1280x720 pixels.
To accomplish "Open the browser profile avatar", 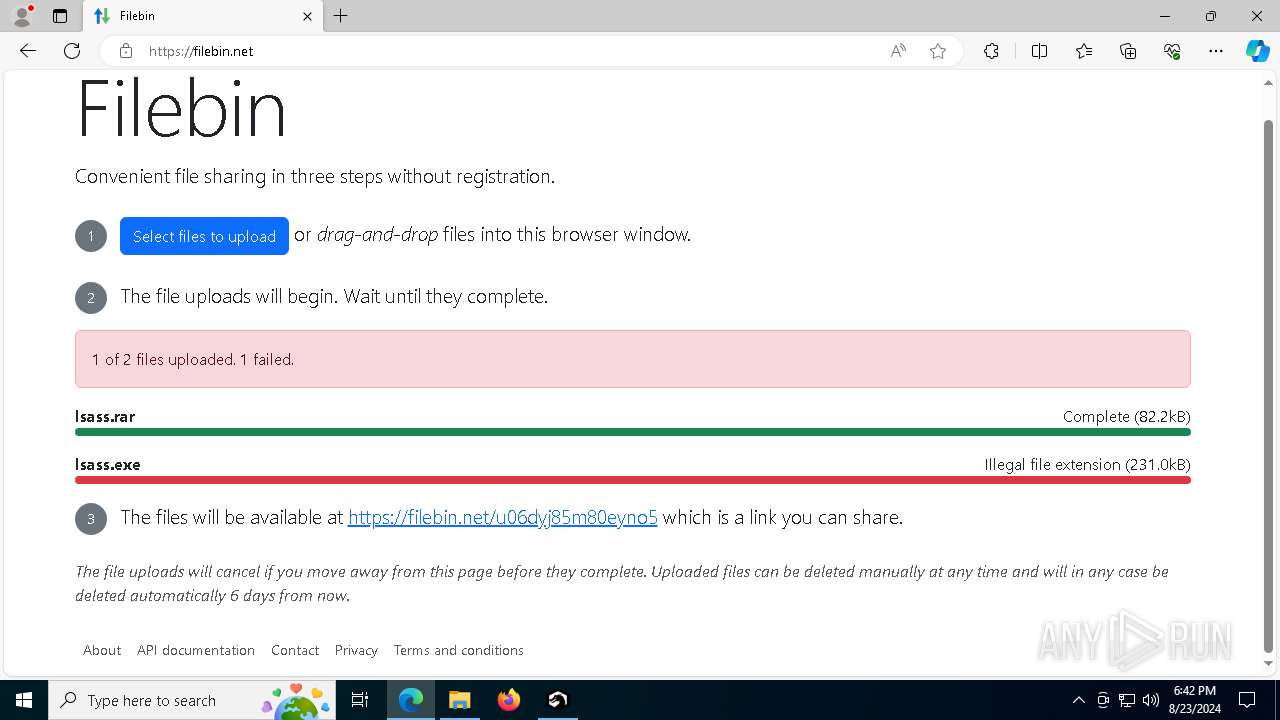I will (x=22, y=16).
